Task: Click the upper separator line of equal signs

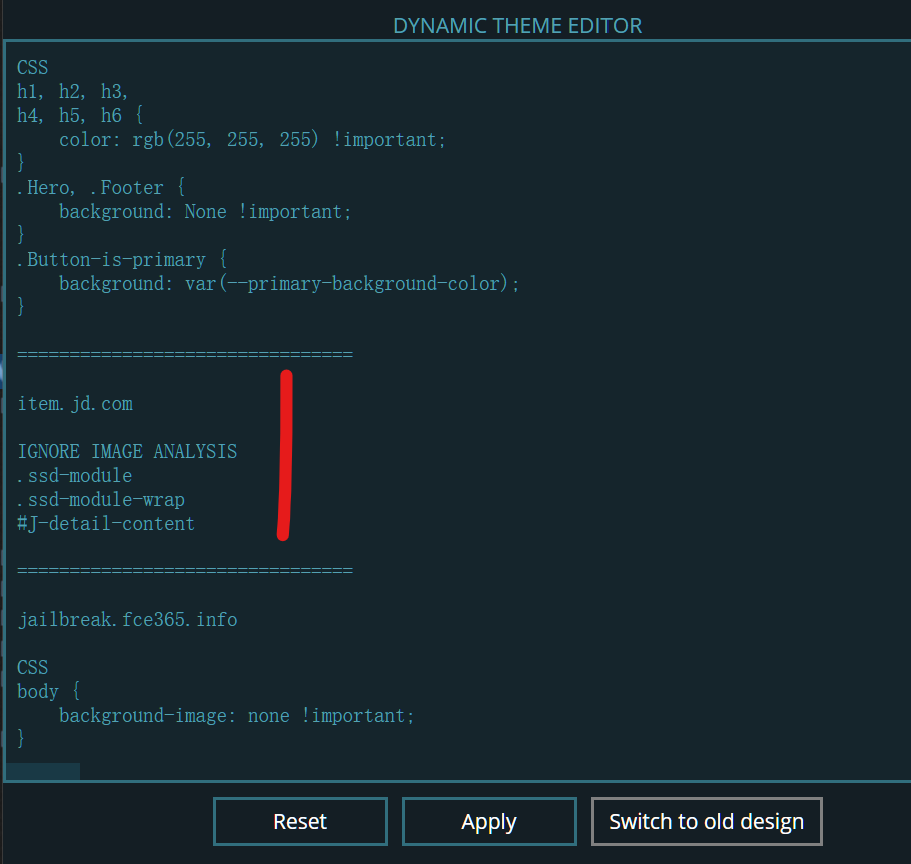Action: 185,353
